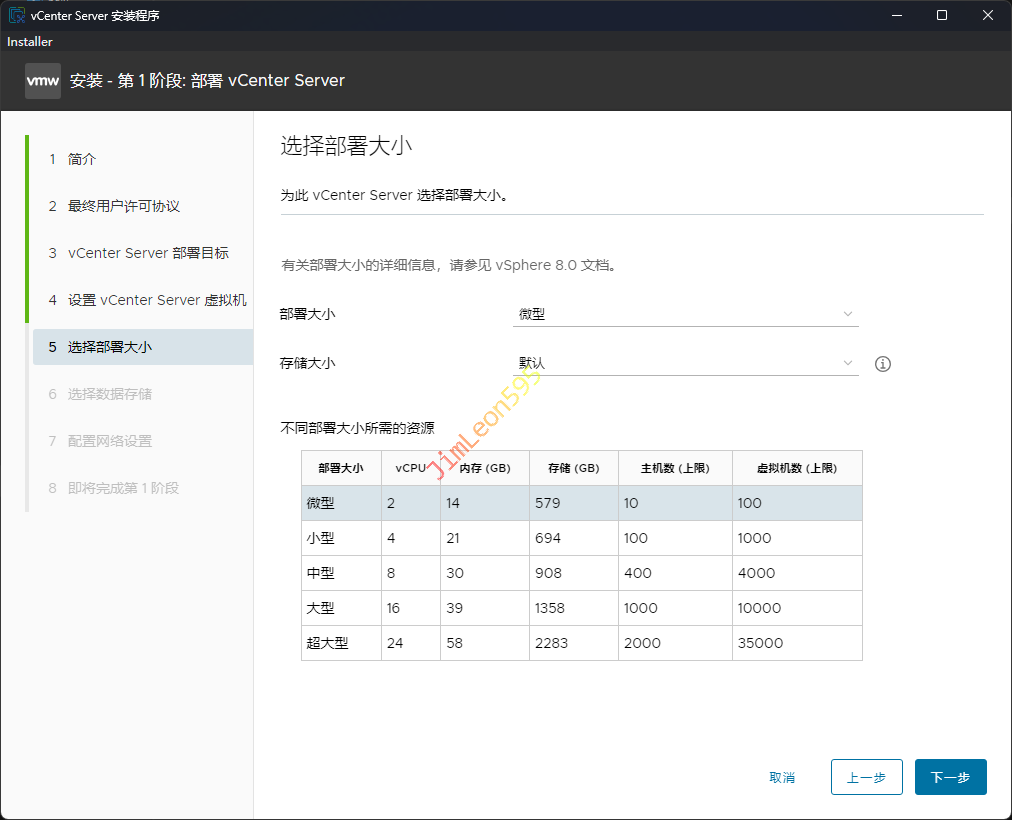The height and width of the screenshot is (820, 1012).
Task: Open the Installer menu
Action: click(30, 42)
